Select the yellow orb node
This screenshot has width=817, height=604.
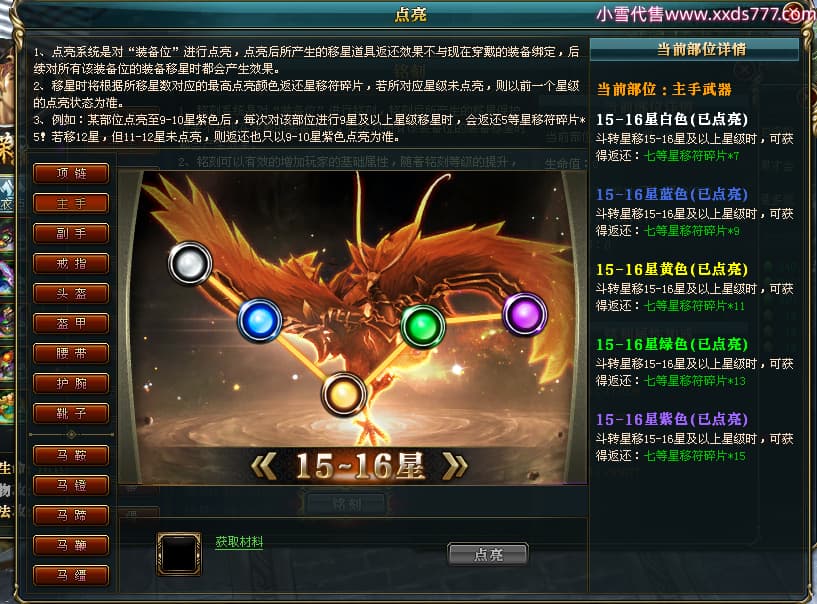click(x=343, y=395)
